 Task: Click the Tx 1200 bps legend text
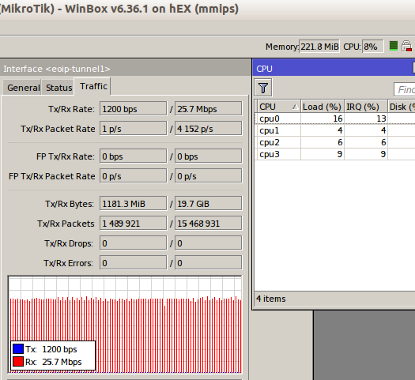click(x=51, y=349)
